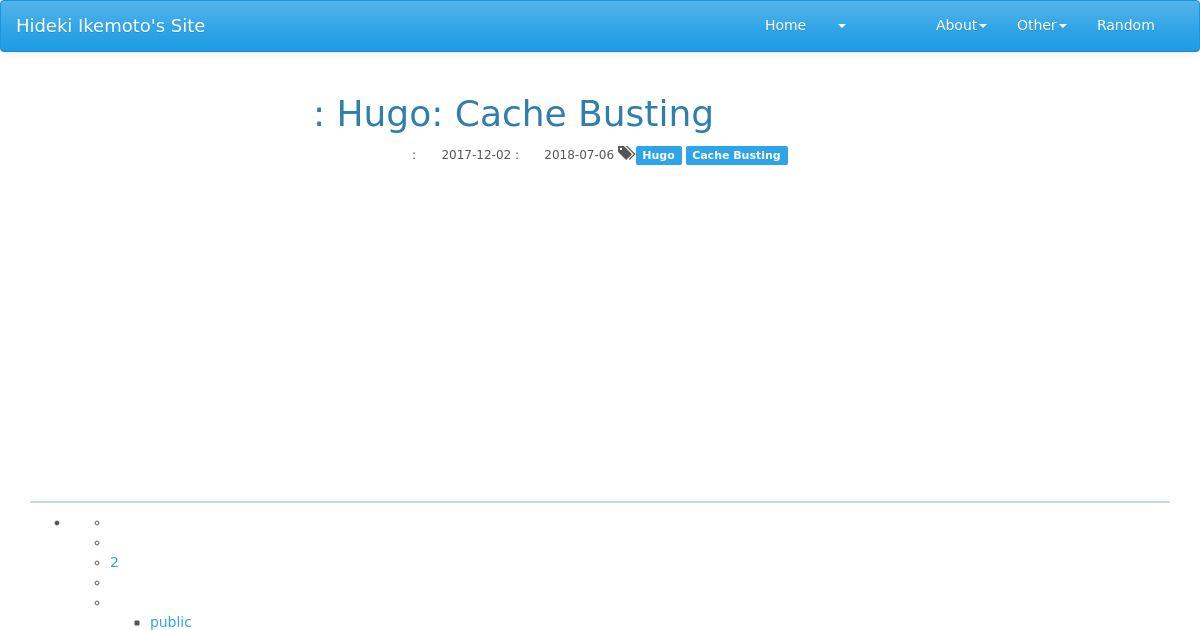Expand the unlabeled caret dropdown in navbar
The image size is (1200, 630).
841,26
